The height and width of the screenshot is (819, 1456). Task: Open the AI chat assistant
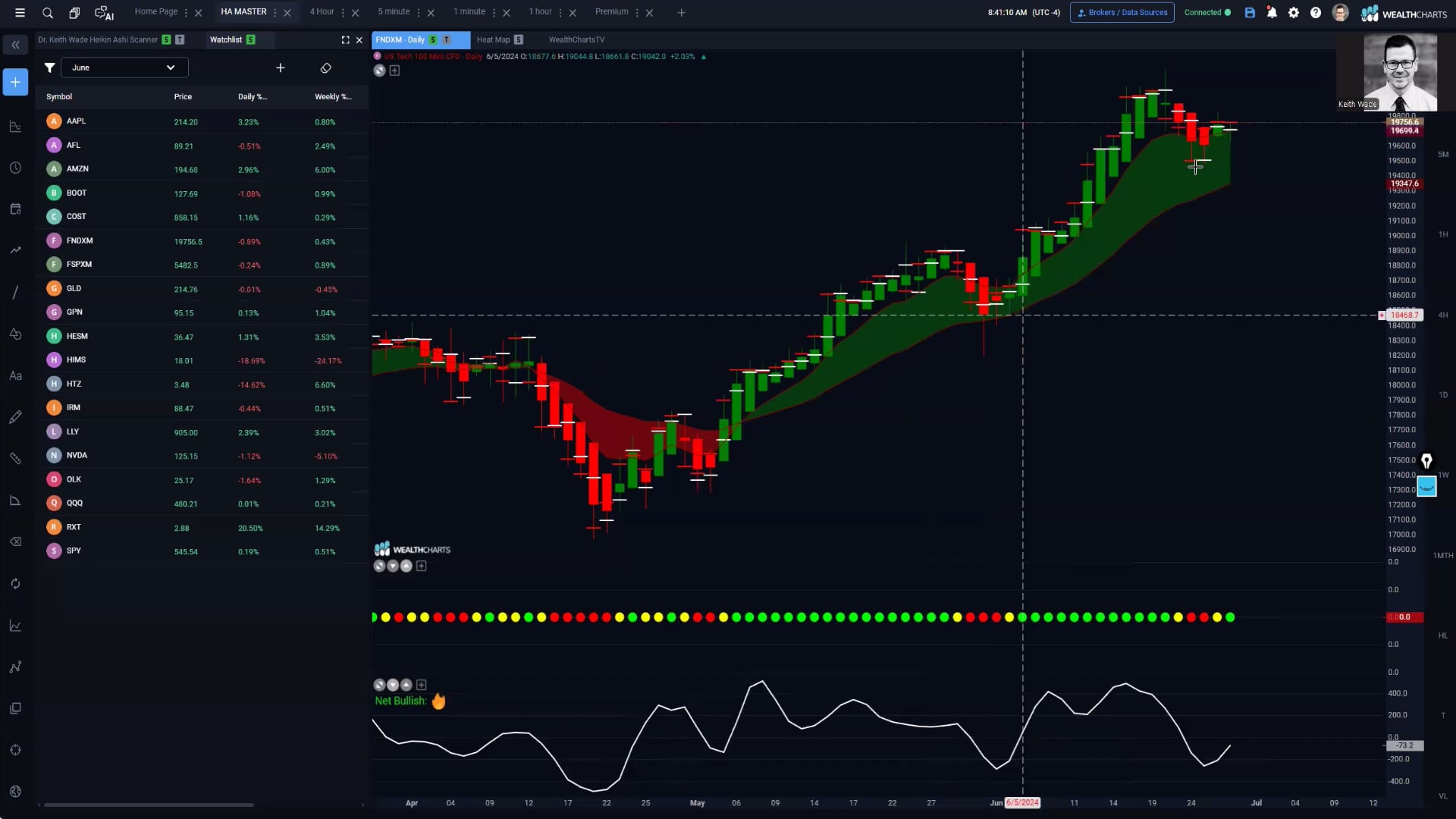[104, 13]
